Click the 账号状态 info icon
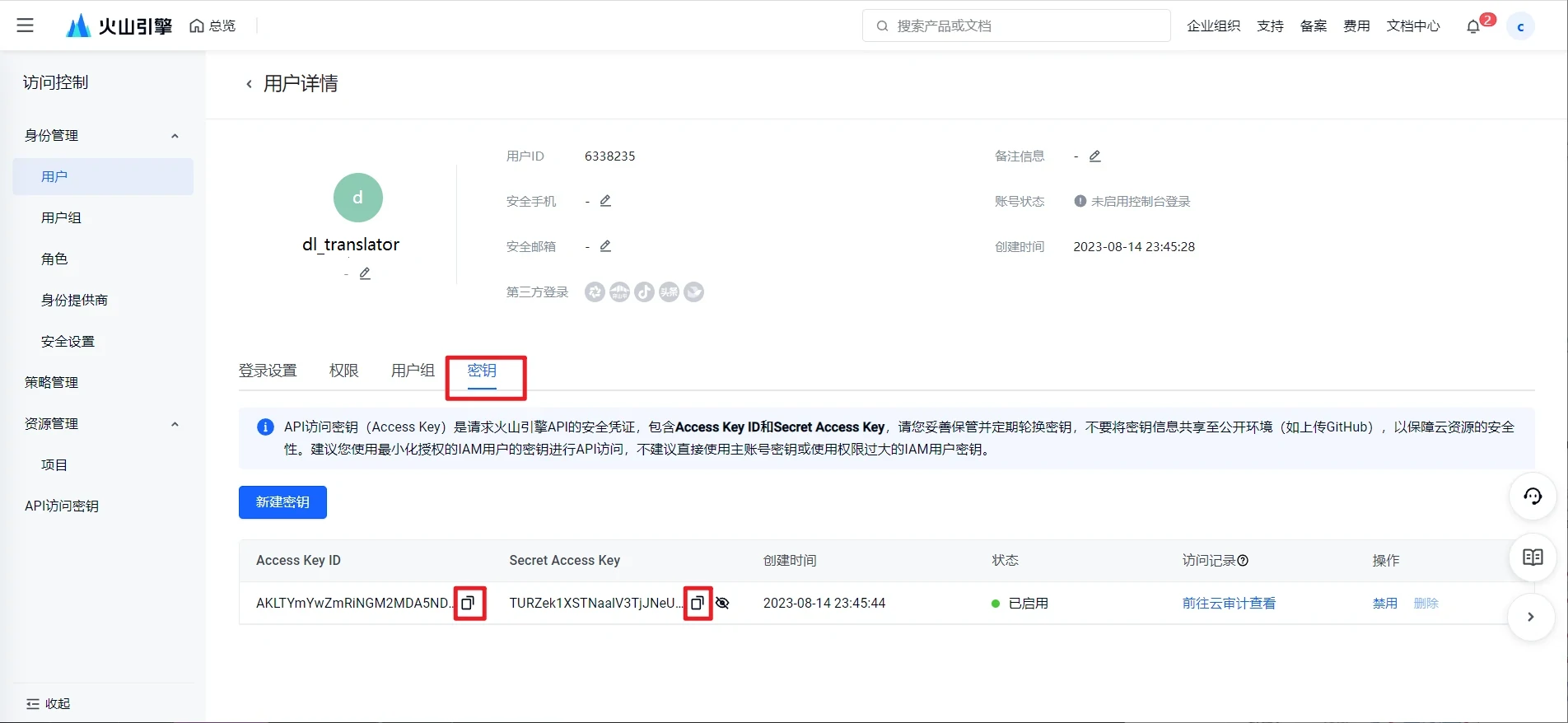1568x723 pixels. point(1080,201)
